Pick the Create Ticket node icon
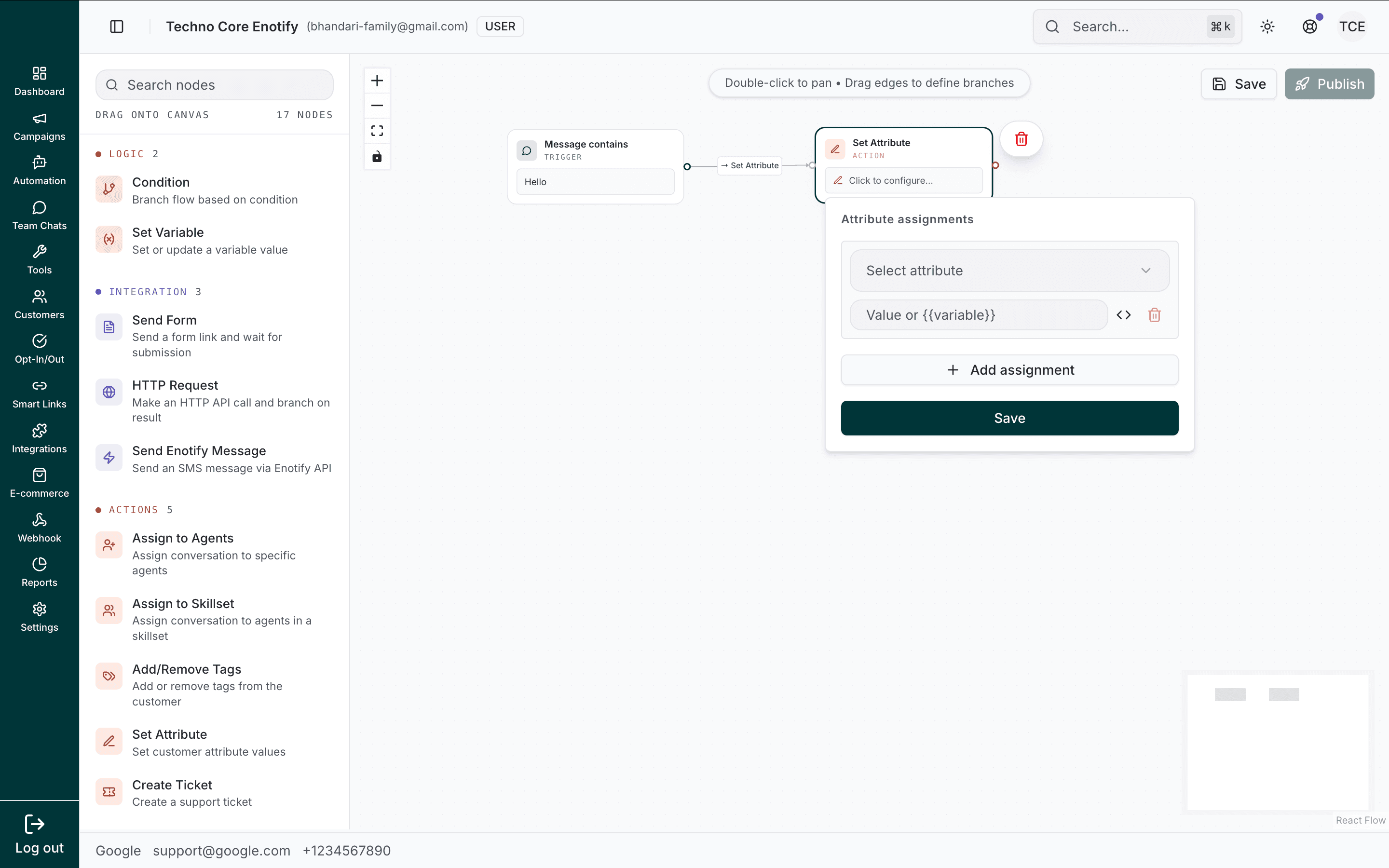This screenshot has height=868, width=1389. [109, 792]
